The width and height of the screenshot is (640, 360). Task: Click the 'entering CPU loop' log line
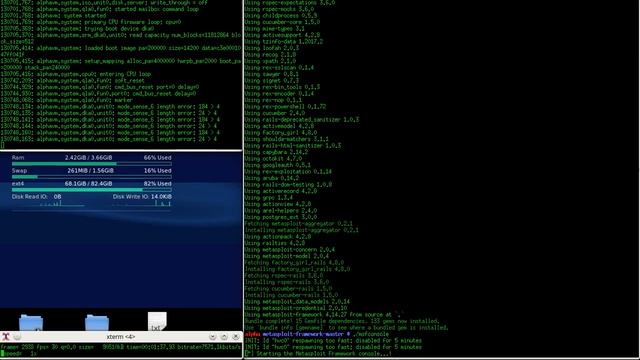76,74
